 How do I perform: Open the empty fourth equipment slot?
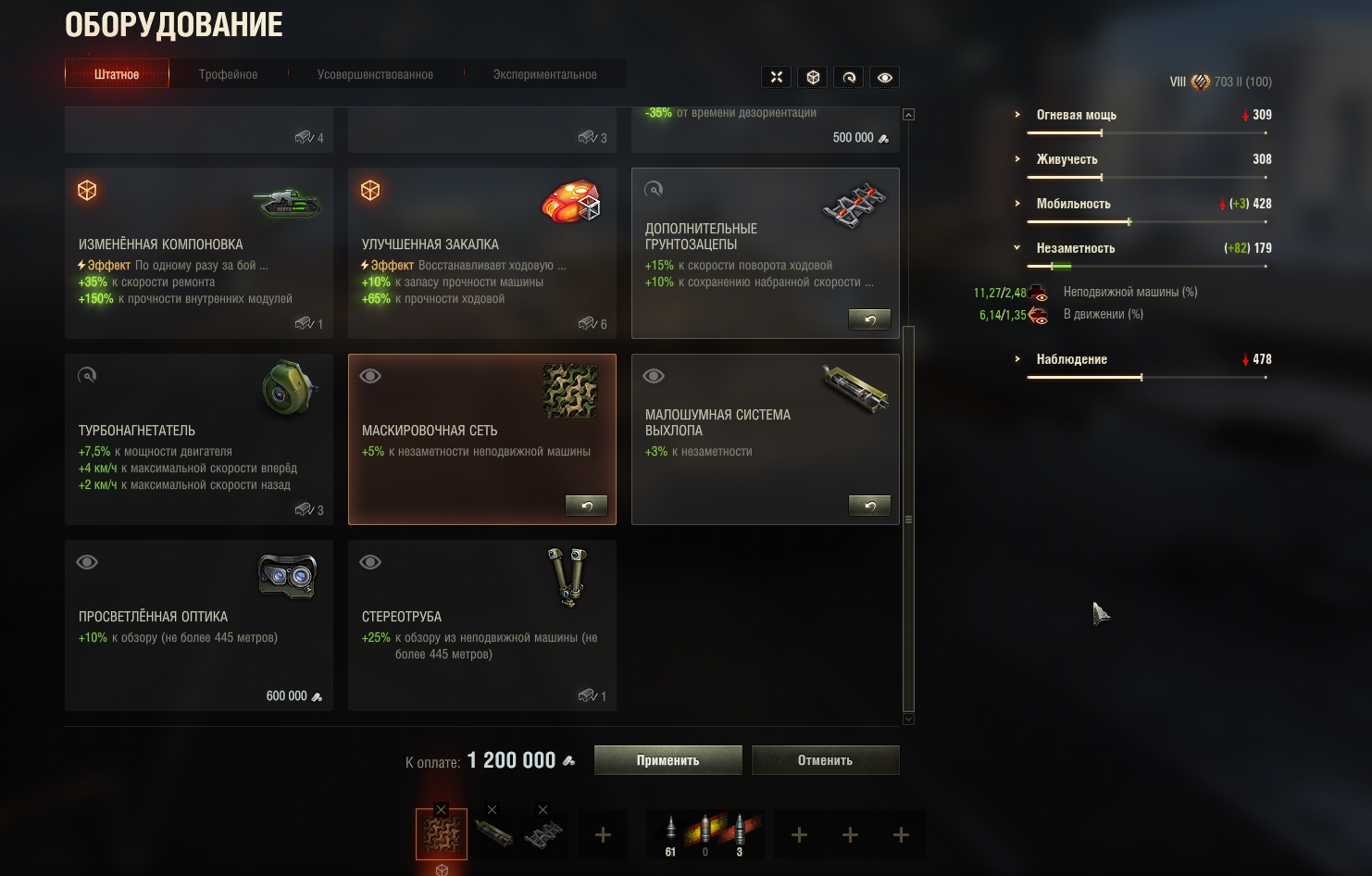click(x=603, y=835)
